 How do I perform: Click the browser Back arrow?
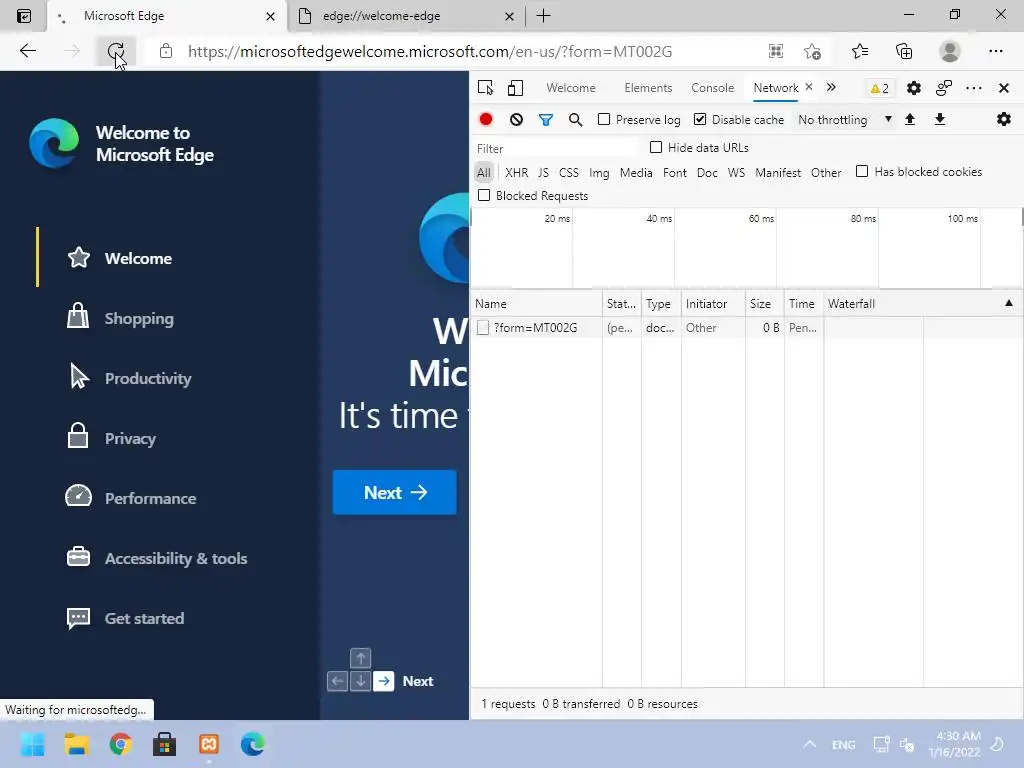point(27,51)
